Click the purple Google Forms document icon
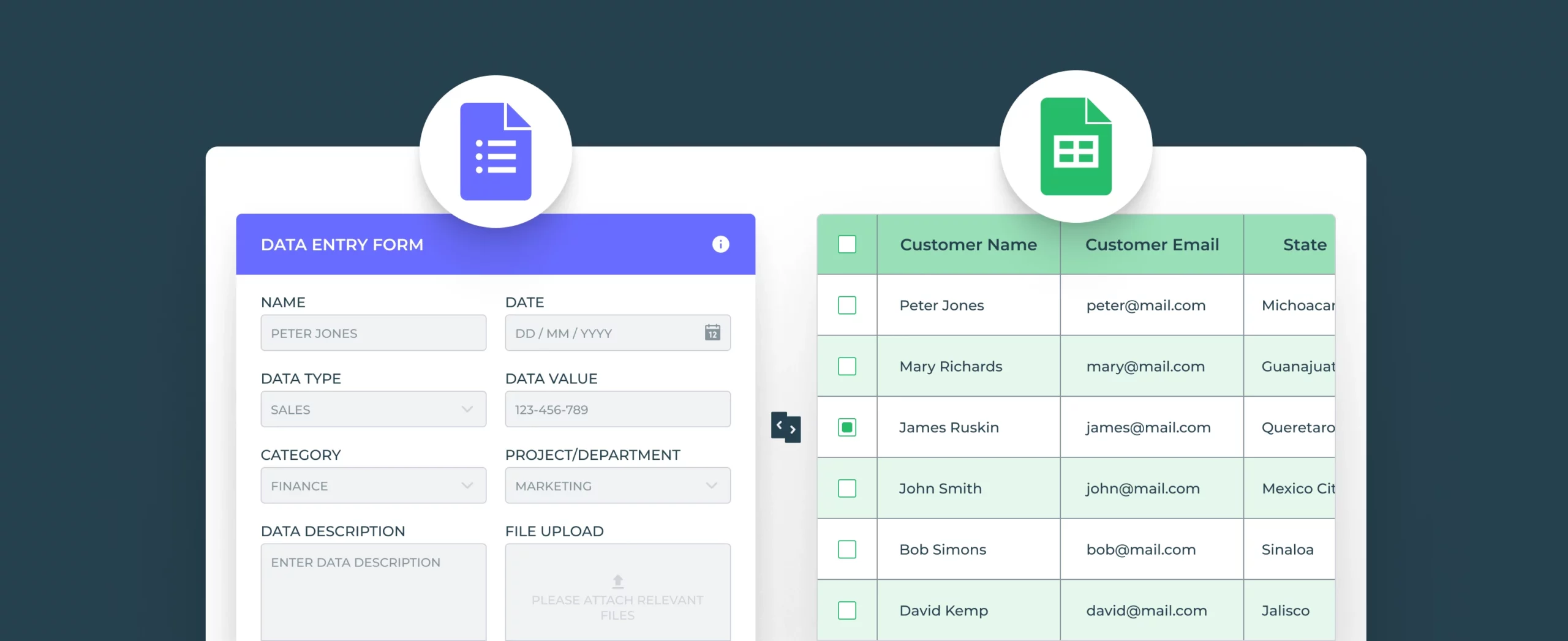Image resolution: width=1568 pixels, height=641 pixels. pos(496,151)
